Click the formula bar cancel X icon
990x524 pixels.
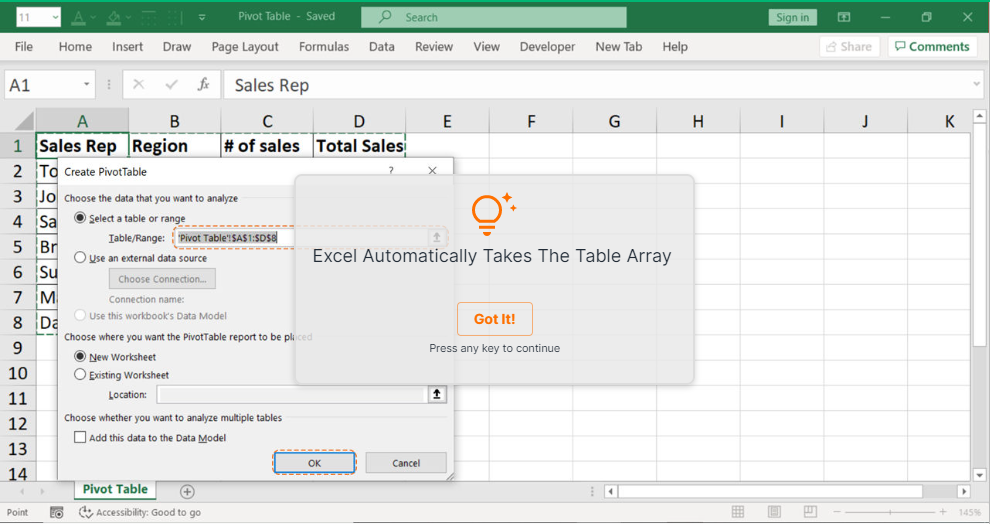point(139,85)
